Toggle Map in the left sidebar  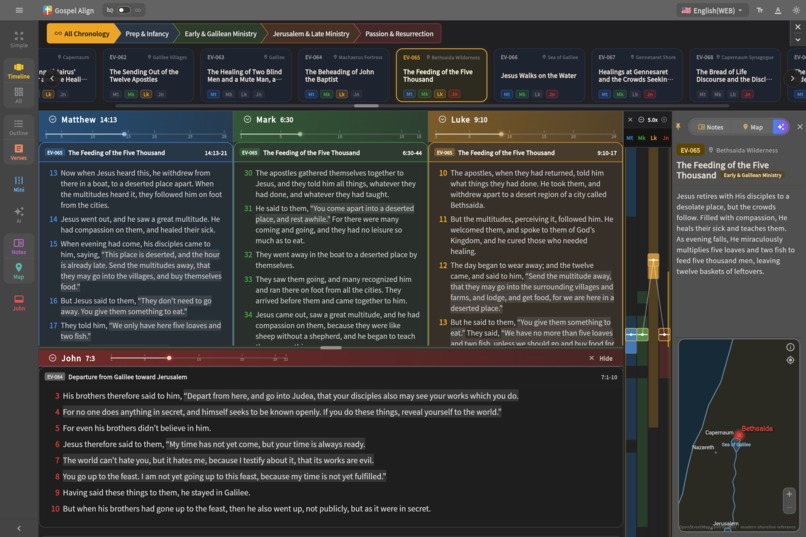click(x=19, y=270)
